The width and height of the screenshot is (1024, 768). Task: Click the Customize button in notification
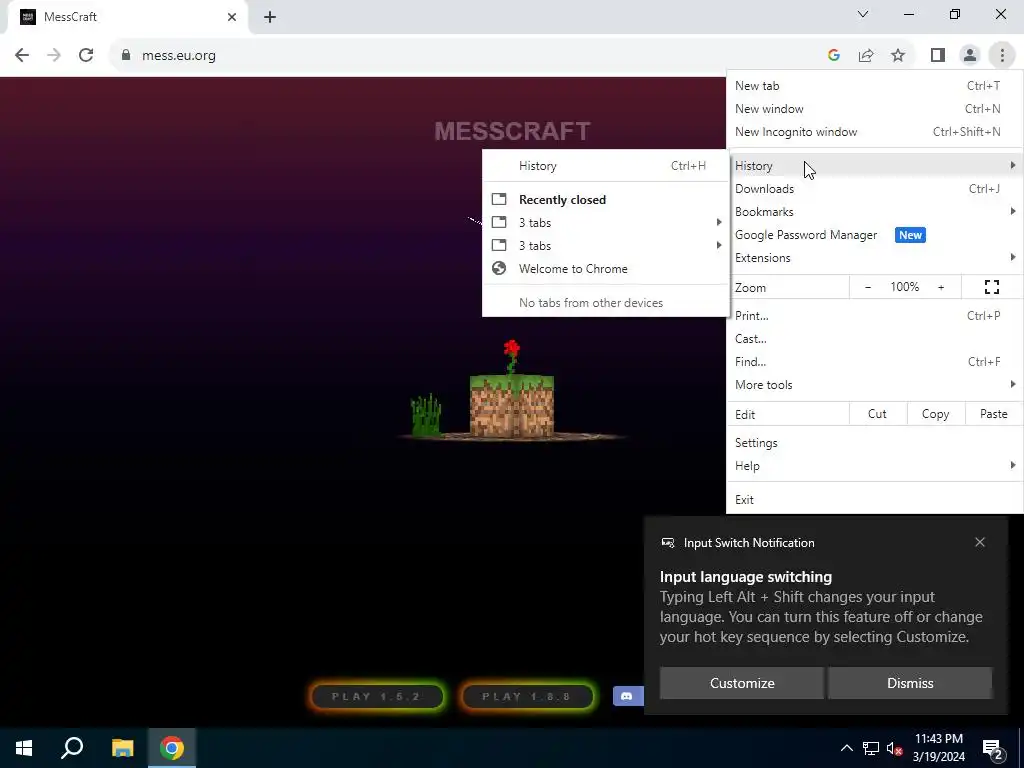742,683
